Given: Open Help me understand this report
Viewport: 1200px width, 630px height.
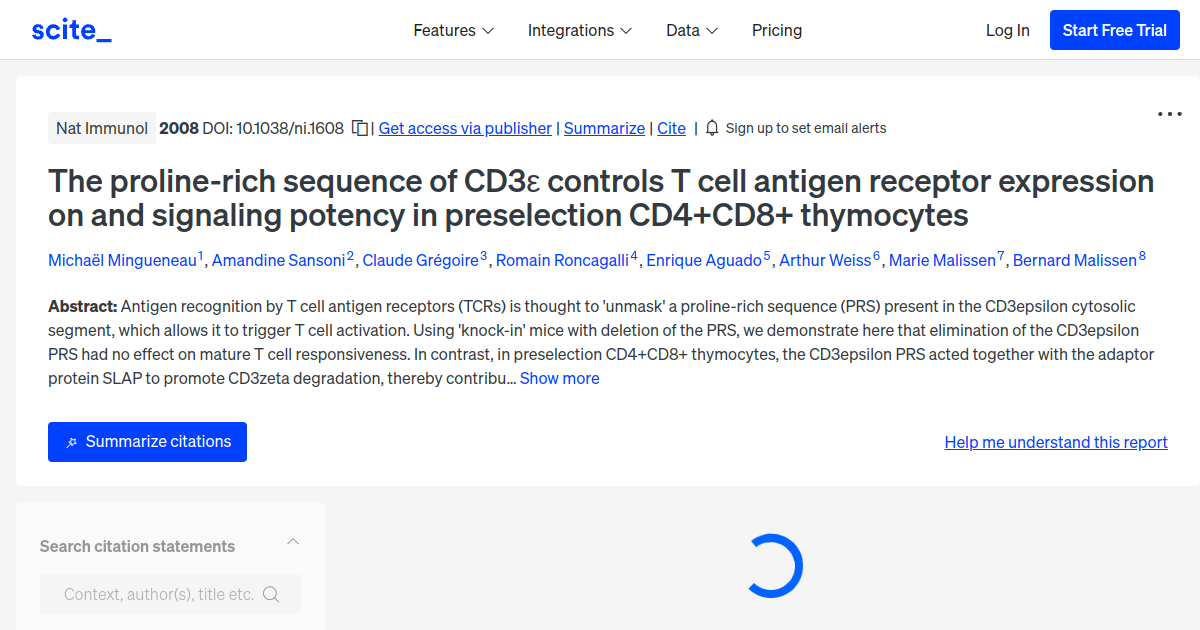Looking at the screenshot, I should [1056, 442].
